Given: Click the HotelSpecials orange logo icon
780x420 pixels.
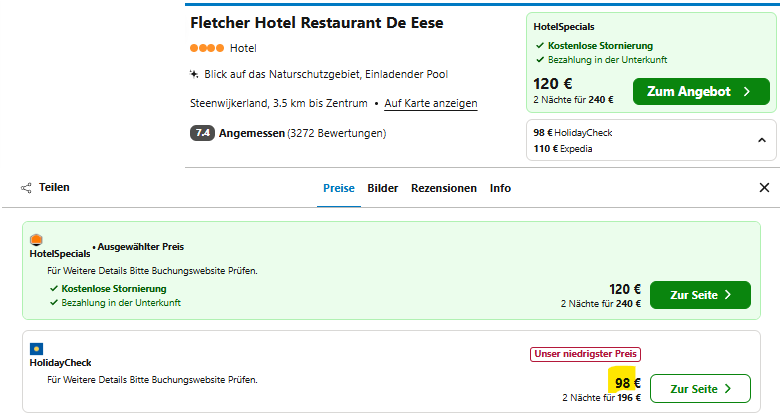Looking at the screenshot, I should pyautogui.click(x=36, y=240).
